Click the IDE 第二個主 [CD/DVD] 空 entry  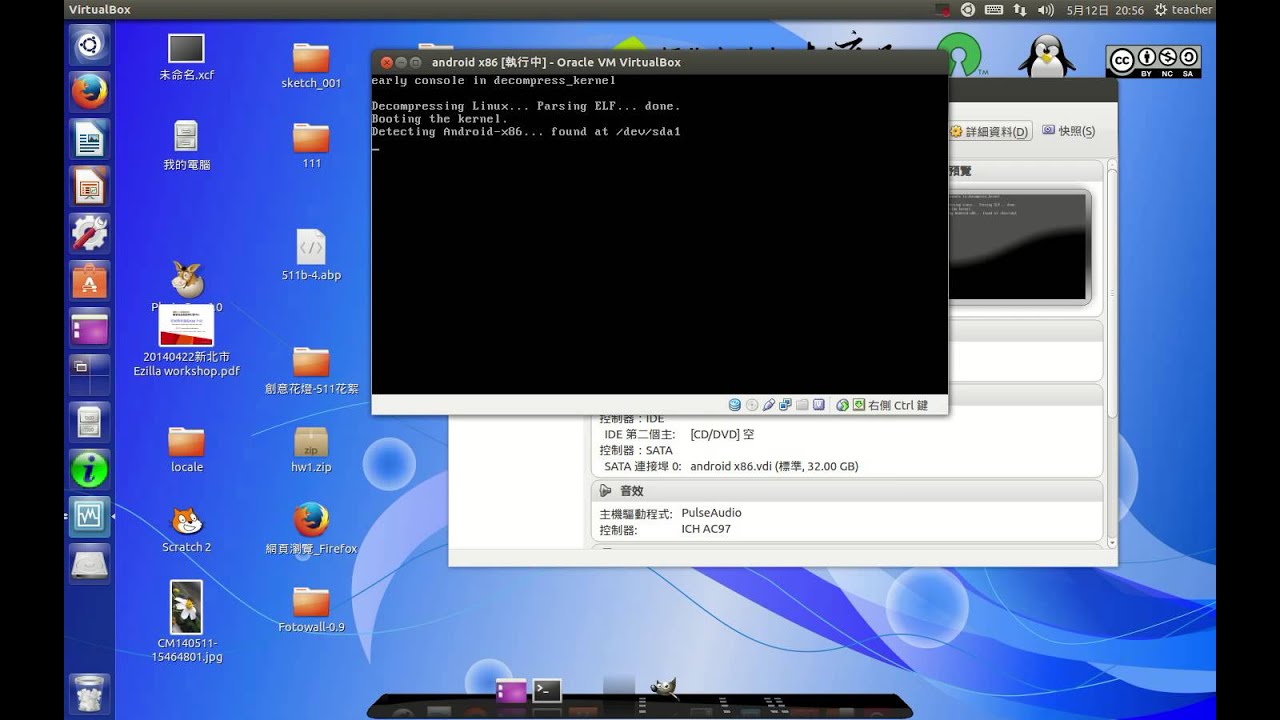(679, 435)
